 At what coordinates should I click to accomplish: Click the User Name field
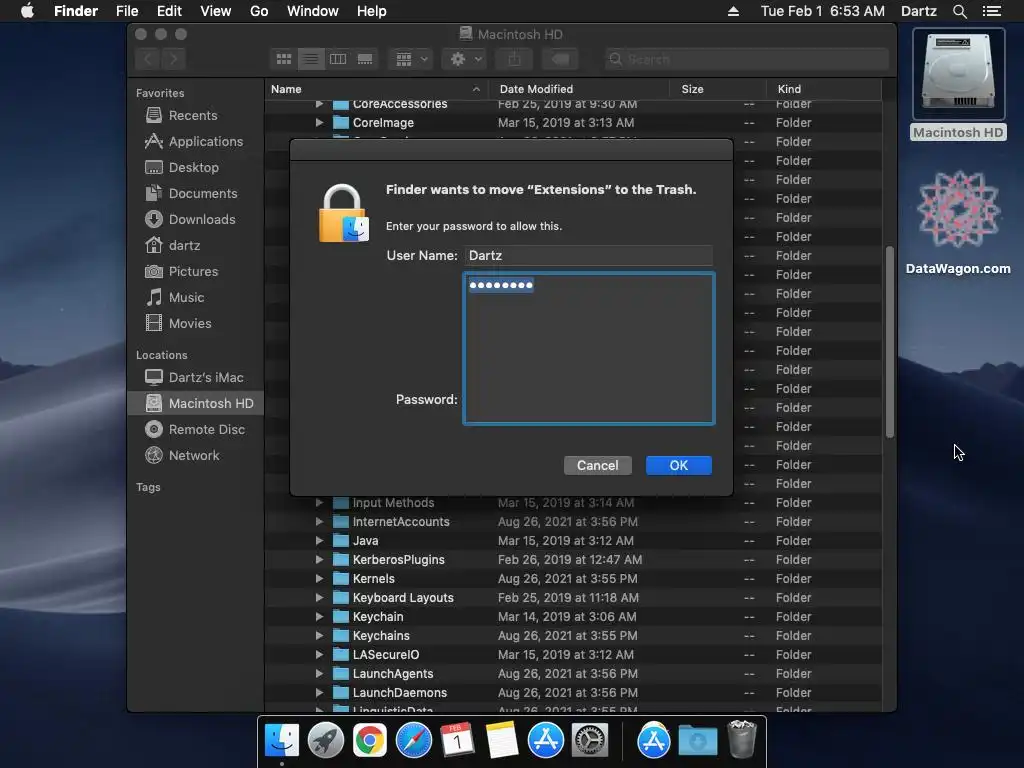pyautogui.click(x=588, y=255)
